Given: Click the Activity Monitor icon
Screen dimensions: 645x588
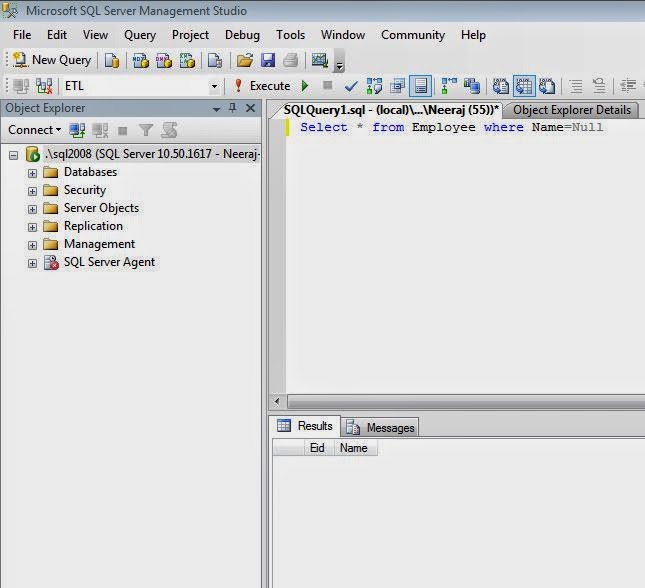Looking at the screenshot, I should pos(320,60).
